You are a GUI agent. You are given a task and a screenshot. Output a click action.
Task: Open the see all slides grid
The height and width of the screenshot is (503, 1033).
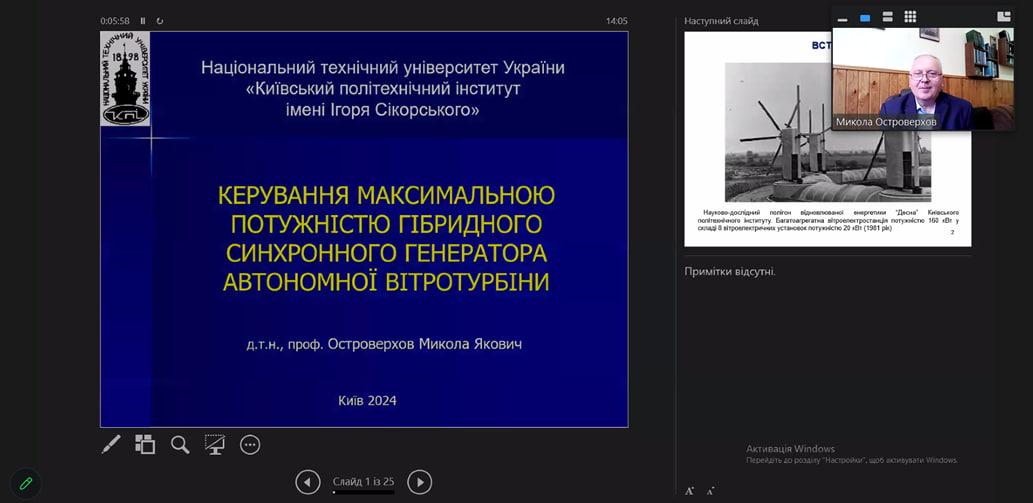click(145, 444)
